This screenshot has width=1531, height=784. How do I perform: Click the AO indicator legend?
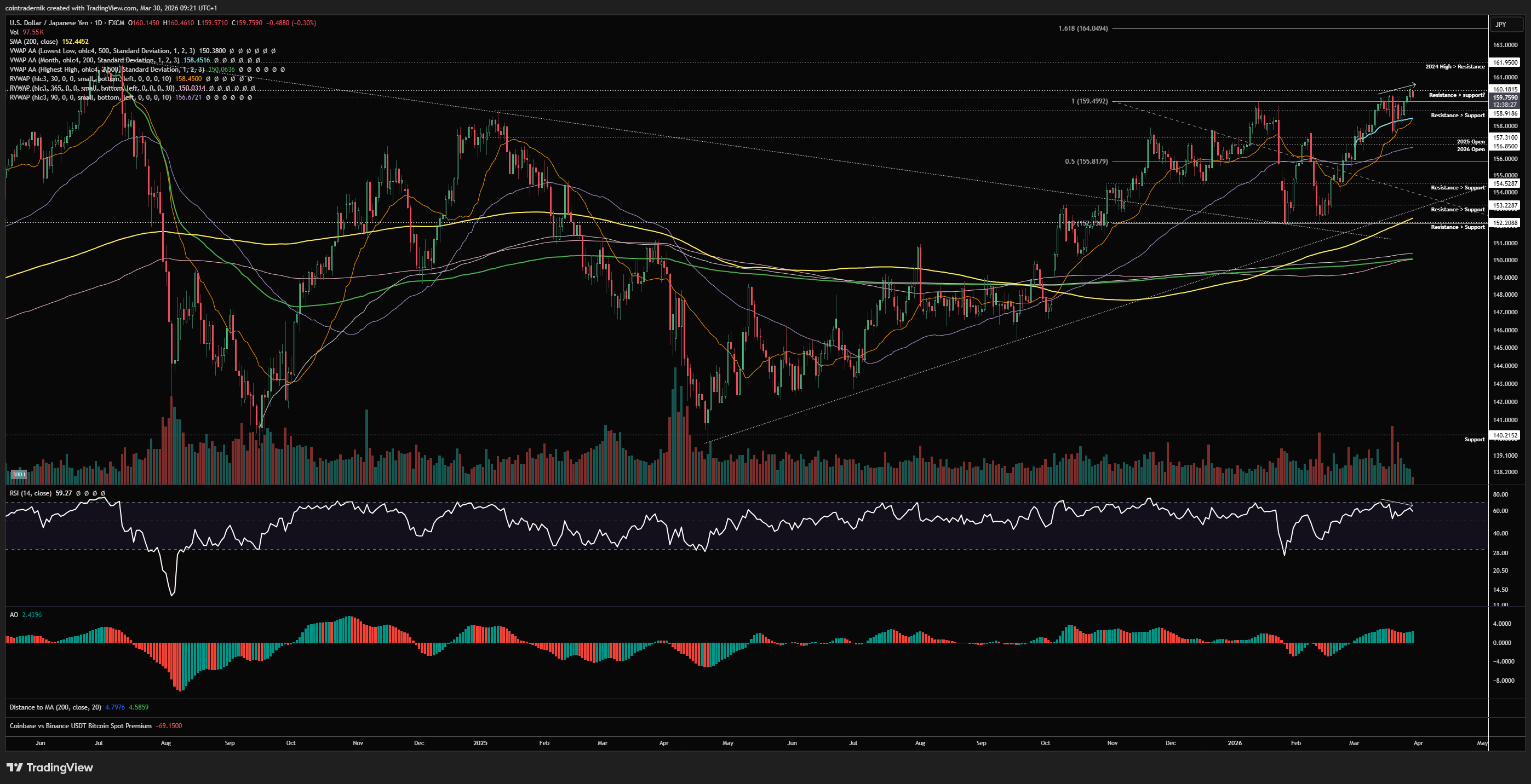click(x=14, y=615)
